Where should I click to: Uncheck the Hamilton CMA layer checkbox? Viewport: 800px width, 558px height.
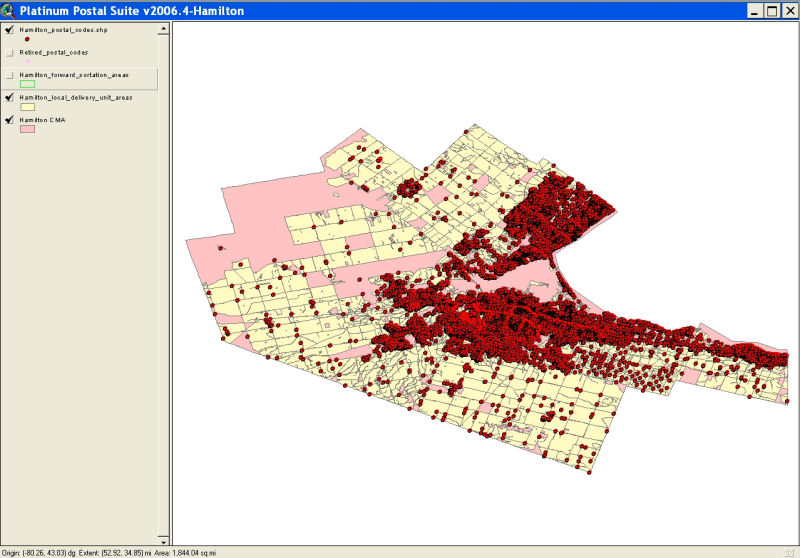pos(9,120)
